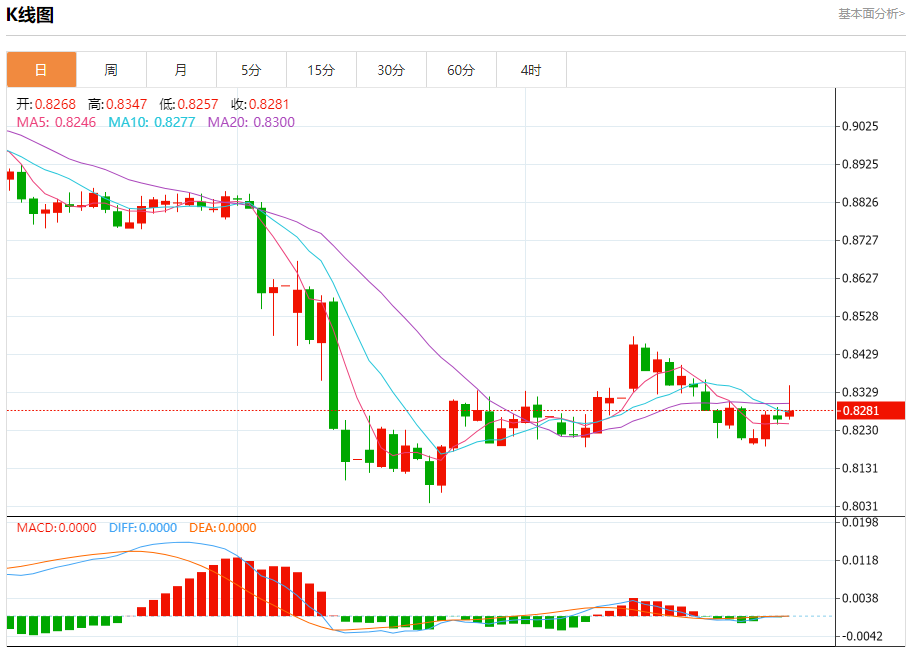Click the 0.8429 price axis label
This screenshot has height=647, width=911.
tap(860, 354)
